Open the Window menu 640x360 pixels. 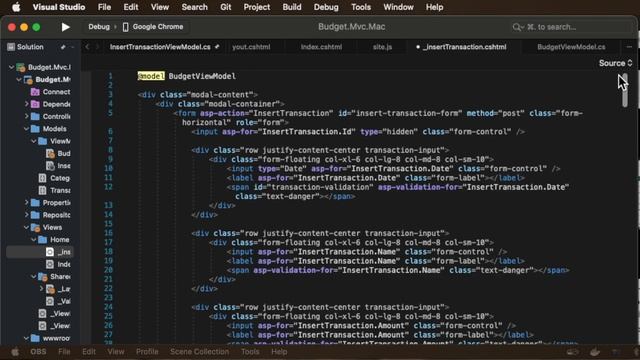[398, 7]
